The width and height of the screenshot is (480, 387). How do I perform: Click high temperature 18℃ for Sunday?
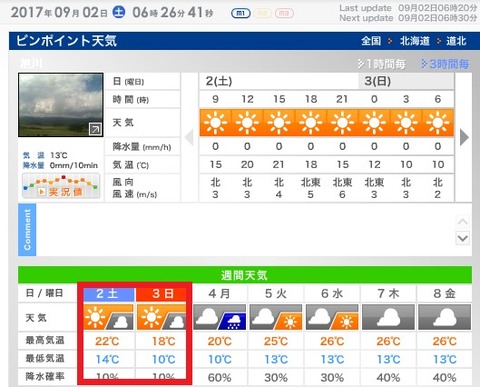(163, 341)
